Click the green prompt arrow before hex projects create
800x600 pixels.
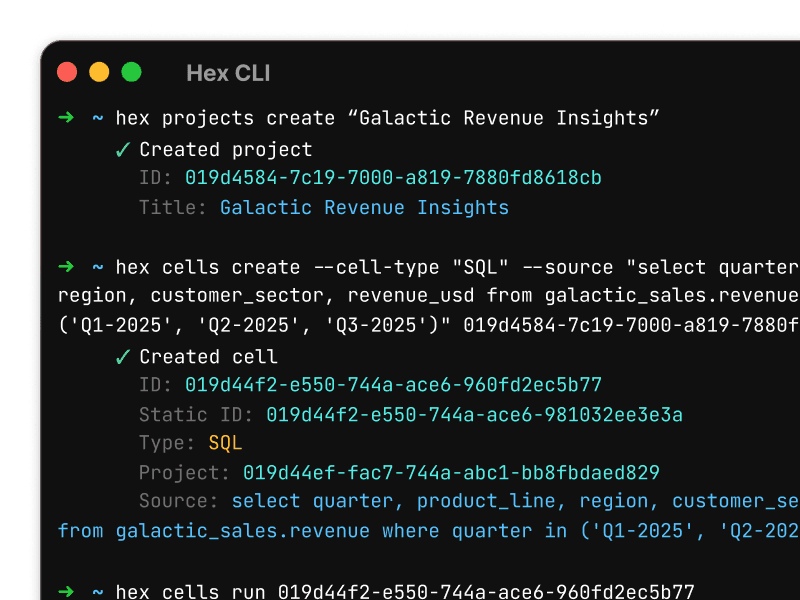(66, 118)
